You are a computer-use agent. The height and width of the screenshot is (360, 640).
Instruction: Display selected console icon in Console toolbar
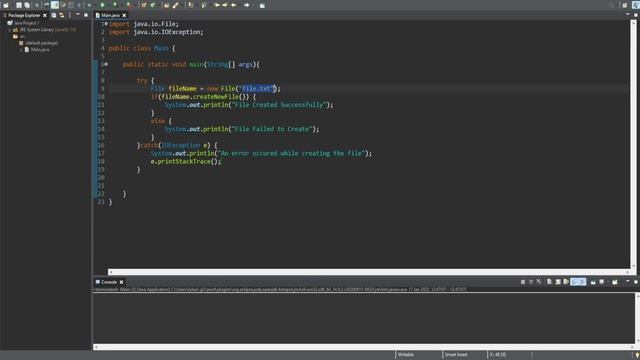pos(602,282)
